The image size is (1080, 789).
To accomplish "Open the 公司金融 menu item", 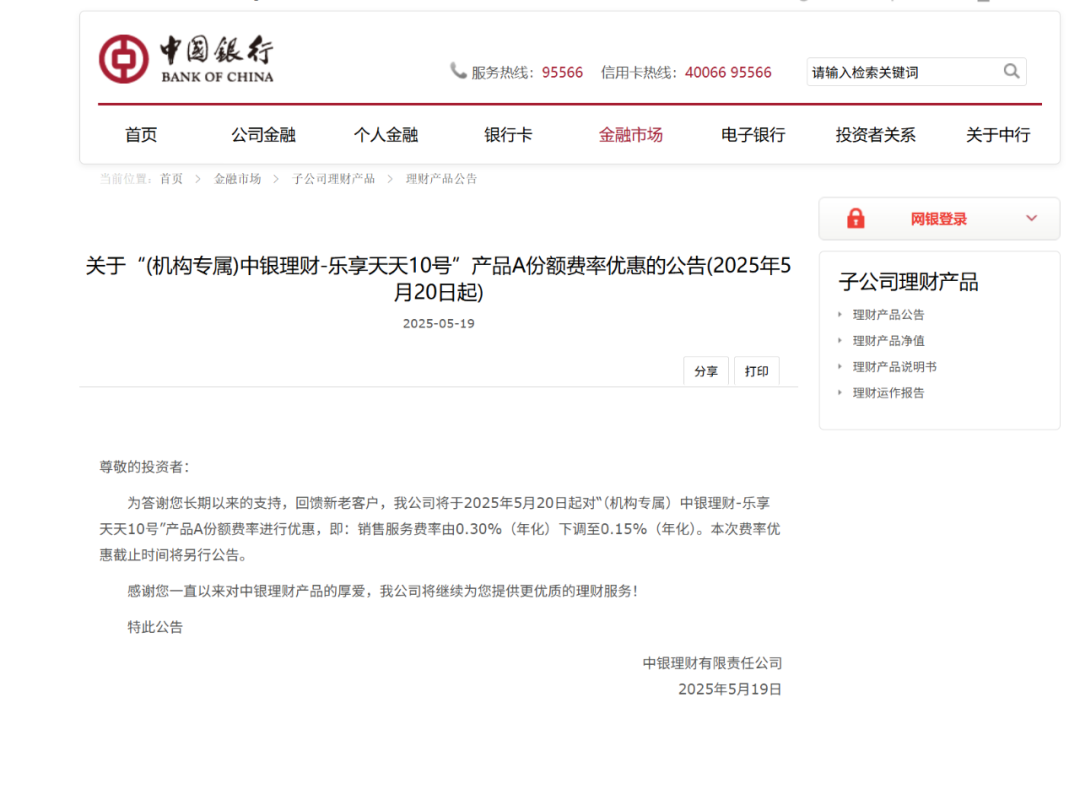I will pos(263,135).
